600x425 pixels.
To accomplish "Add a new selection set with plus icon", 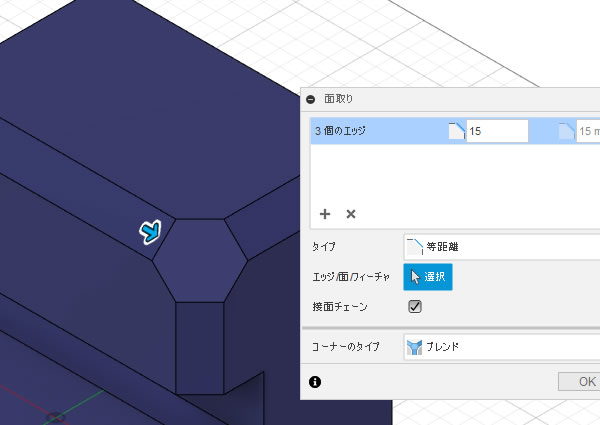I will (325, 214).
